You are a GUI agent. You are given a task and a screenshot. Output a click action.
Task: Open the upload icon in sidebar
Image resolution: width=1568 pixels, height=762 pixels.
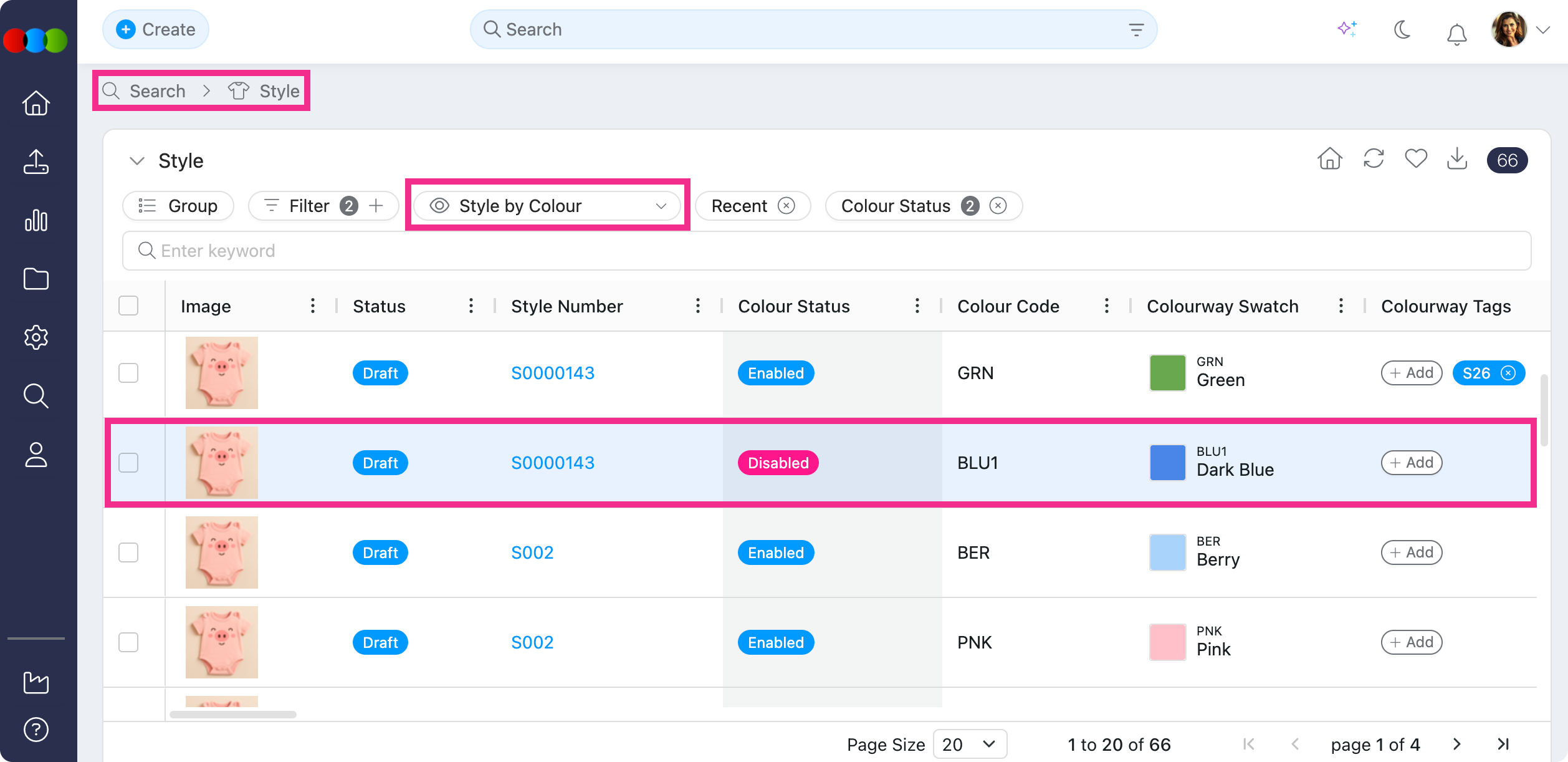click(36, 162)
